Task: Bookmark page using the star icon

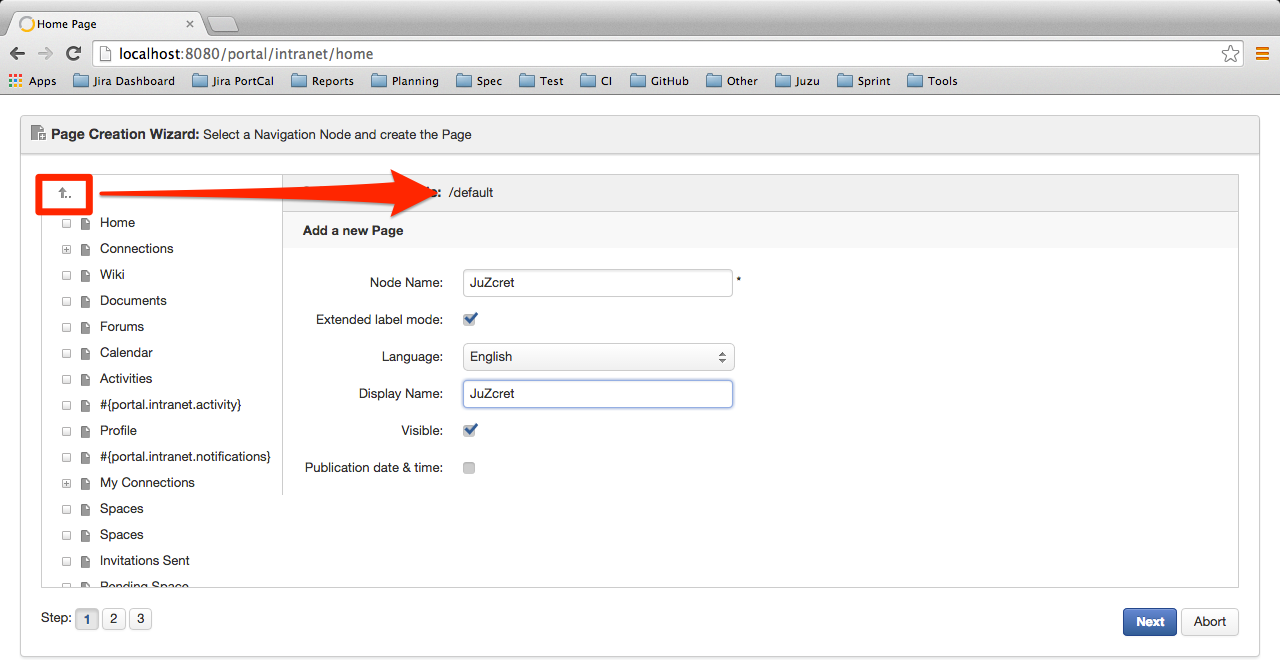Action: 1230,54
